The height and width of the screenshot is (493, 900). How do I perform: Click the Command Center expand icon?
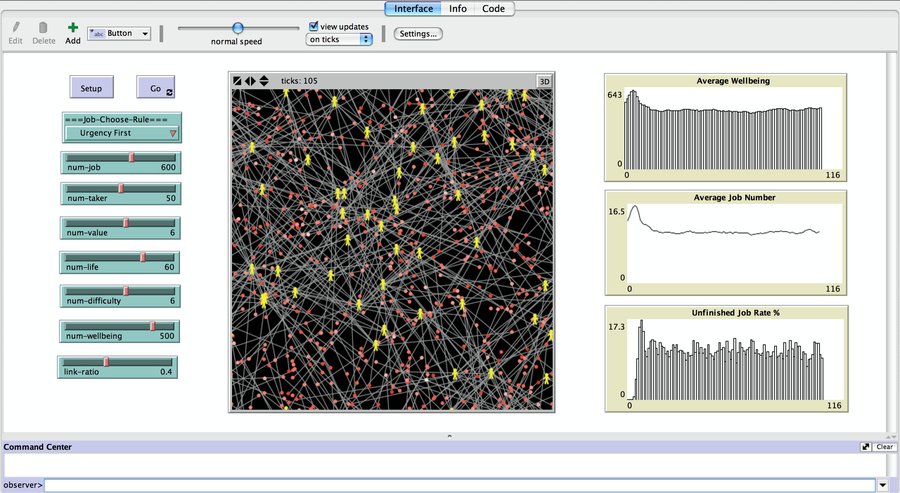[x=866, y=447]
